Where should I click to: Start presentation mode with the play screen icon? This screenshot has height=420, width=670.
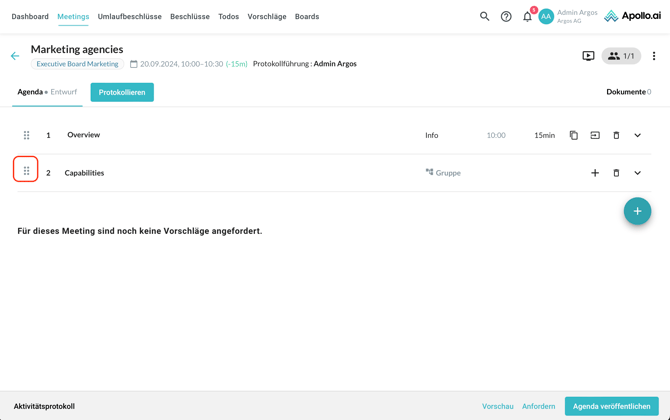coord(588,56)
